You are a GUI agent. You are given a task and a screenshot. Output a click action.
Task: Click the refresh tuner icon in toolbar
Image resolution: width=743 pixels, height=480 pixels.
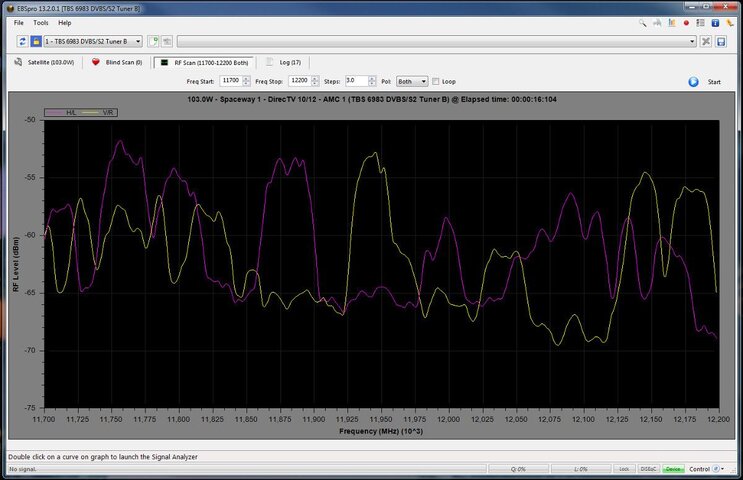pos(22,41)
